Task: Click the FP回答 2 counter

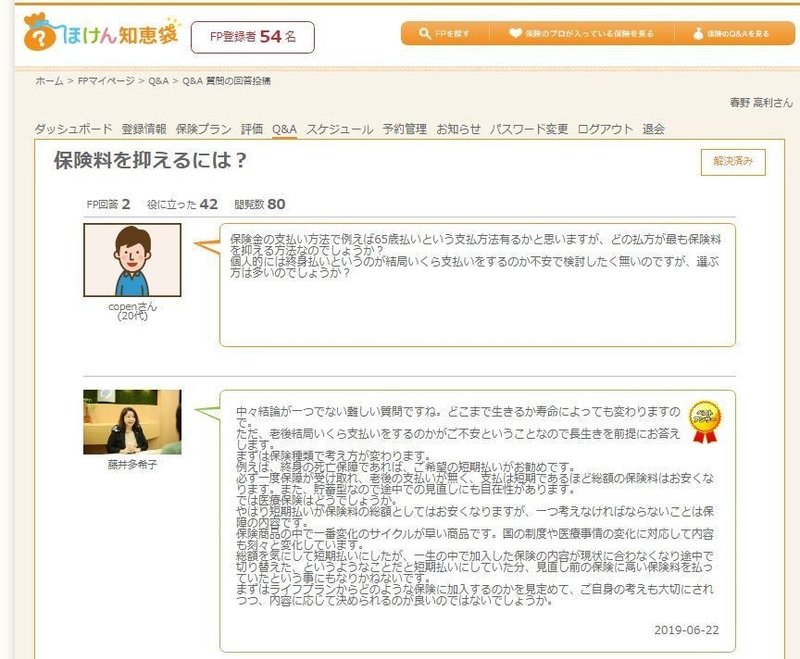Action: pos(108,205)
